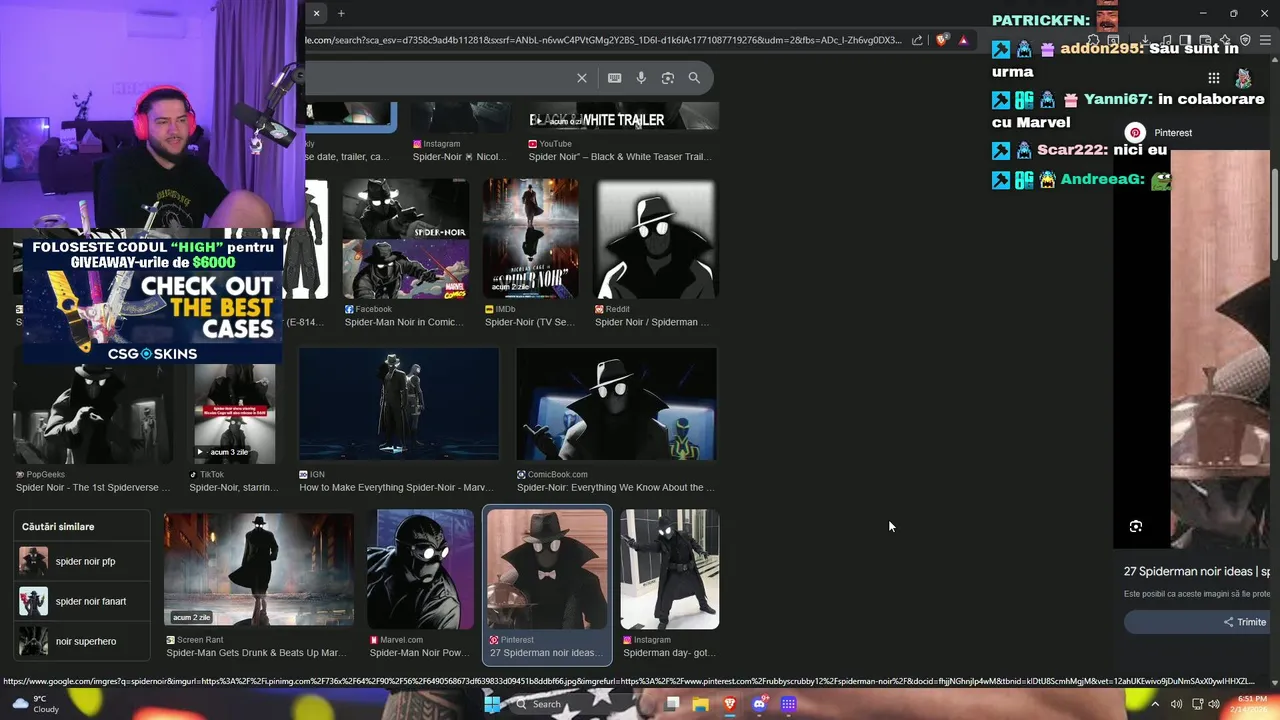Open the IMDb Spider-Noir TV series poster

530,238
